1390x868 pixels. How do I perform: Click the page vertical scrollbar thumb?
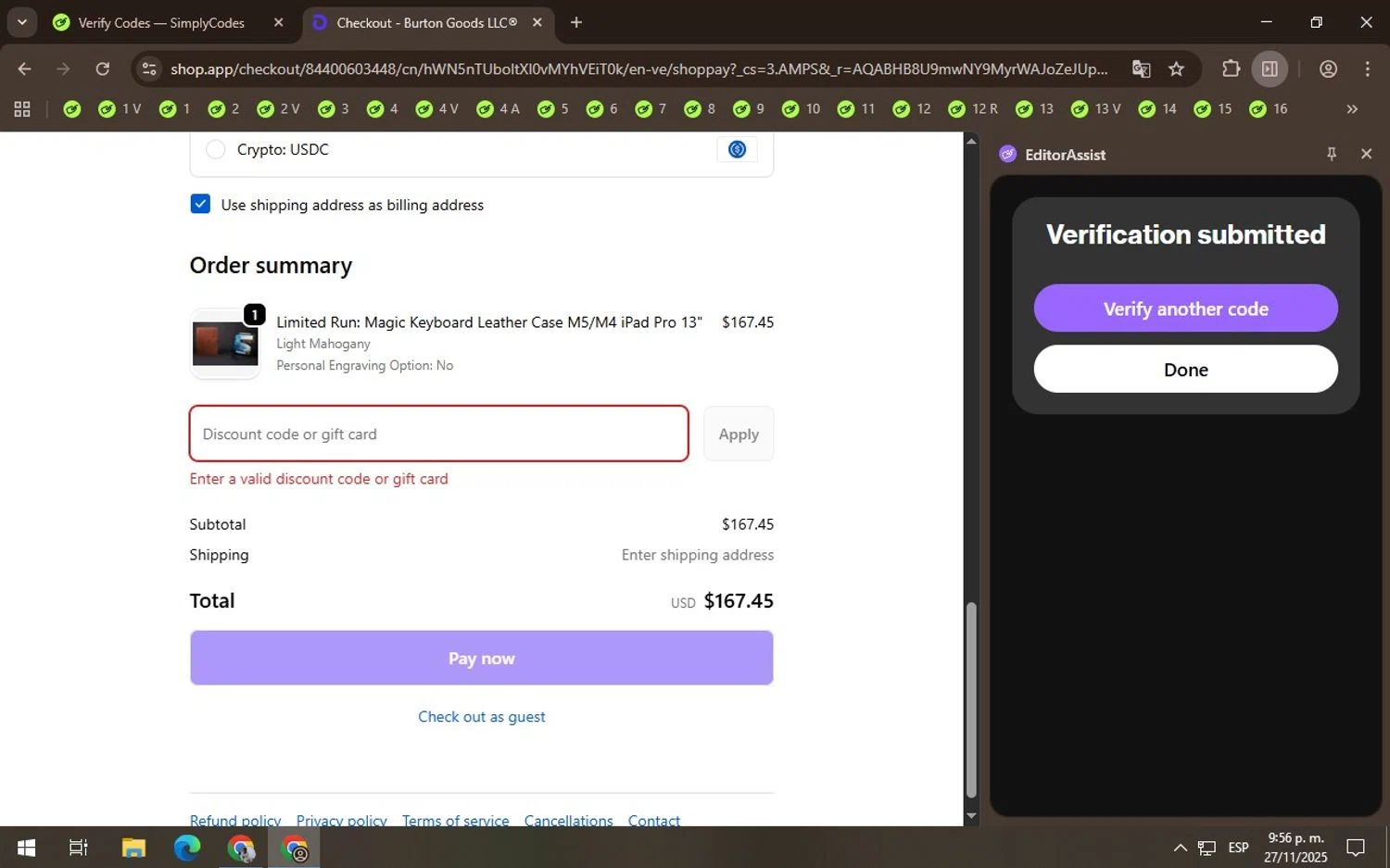[971, 699]
